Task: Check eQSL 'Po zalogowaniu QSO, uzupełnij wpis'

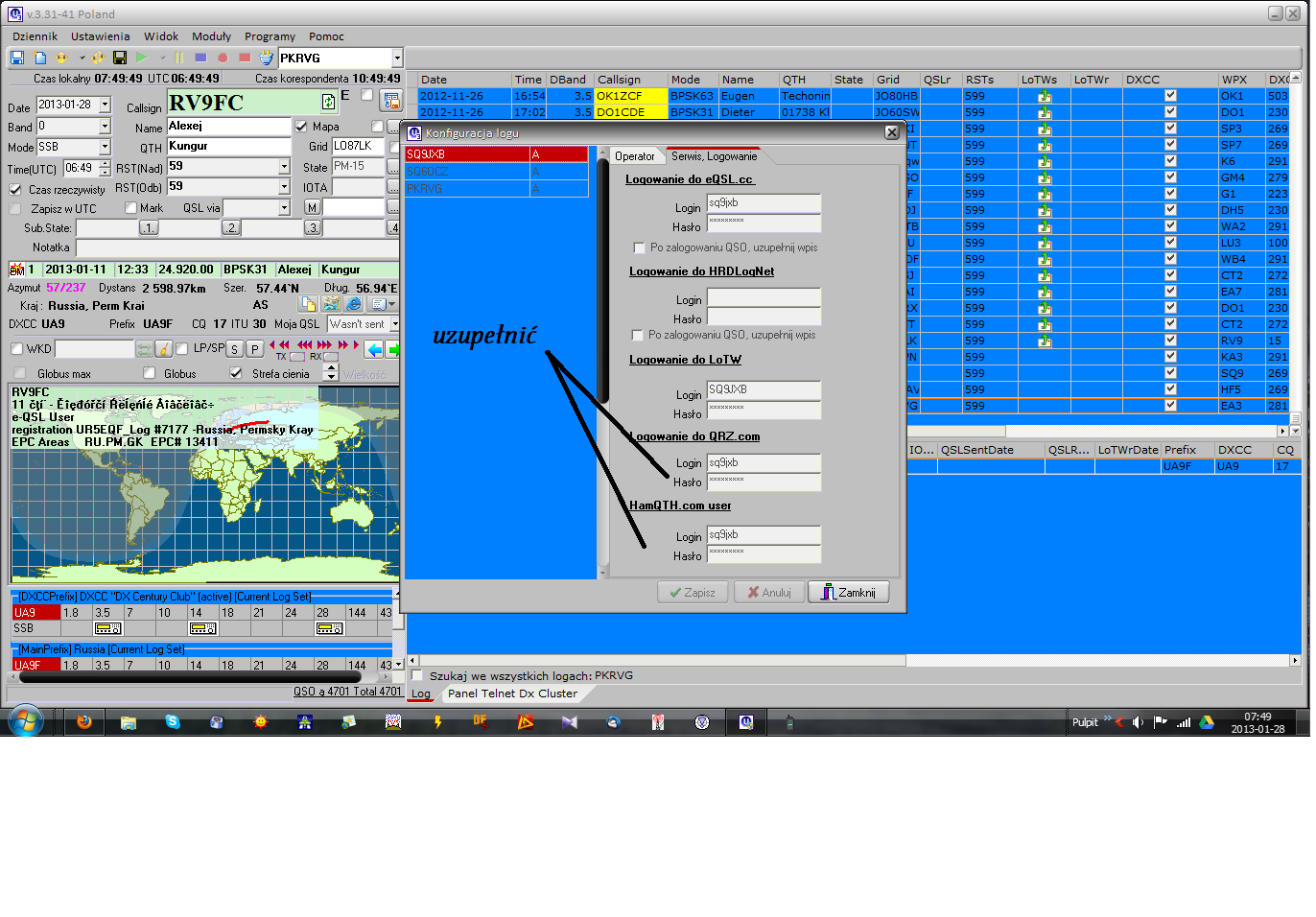Action: [x=639, y=247]
